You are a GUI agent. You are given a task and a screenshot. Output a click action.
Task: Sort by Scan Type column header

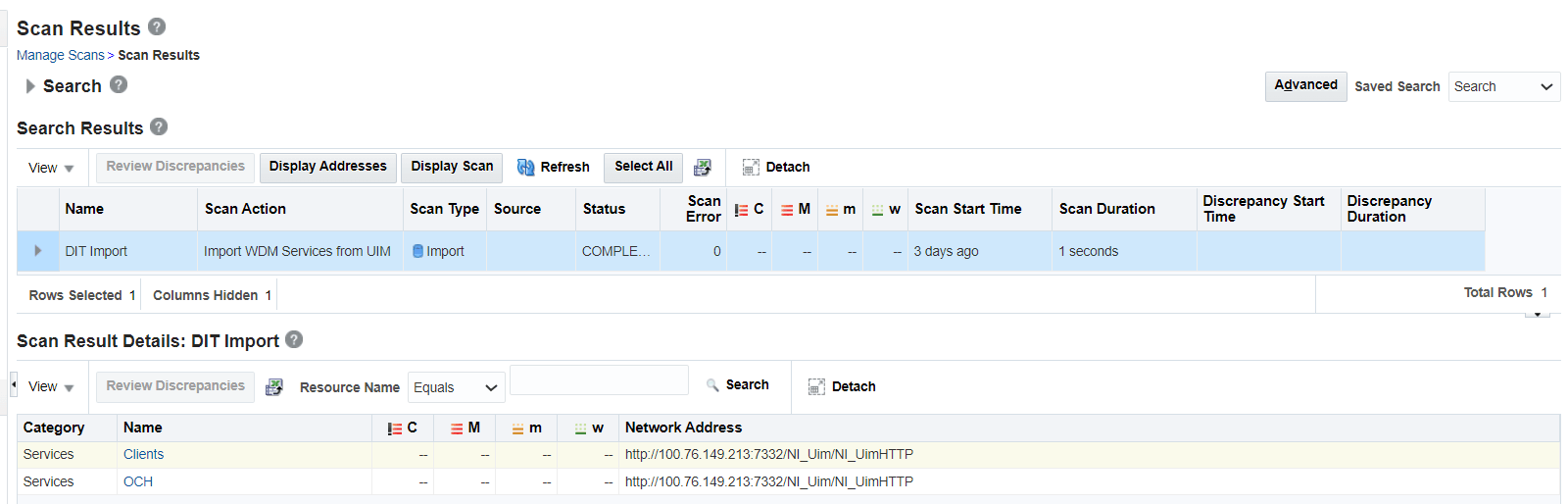445,209
